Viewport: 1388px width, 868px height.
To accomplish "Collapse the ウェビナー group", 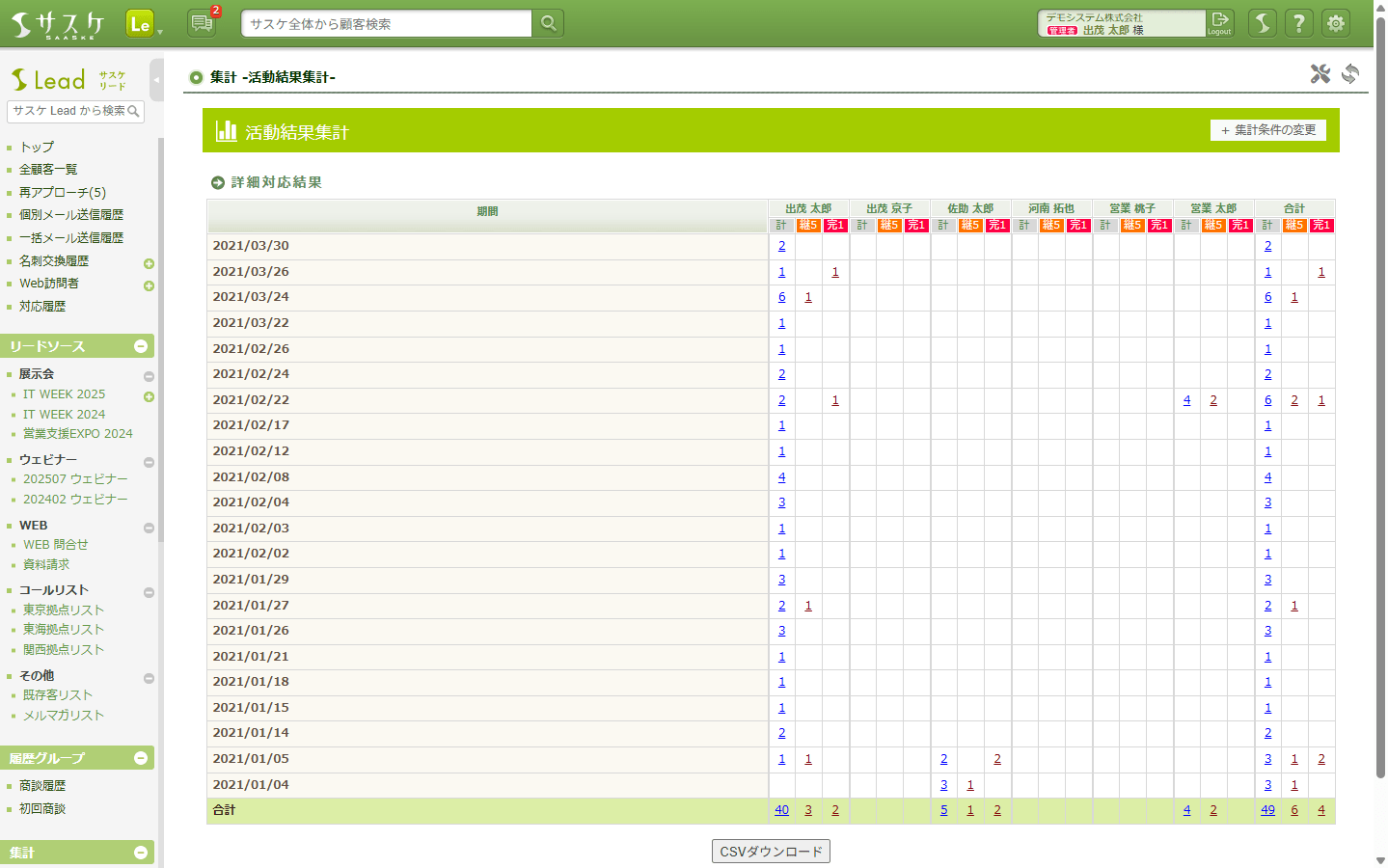I will (149, 462).
